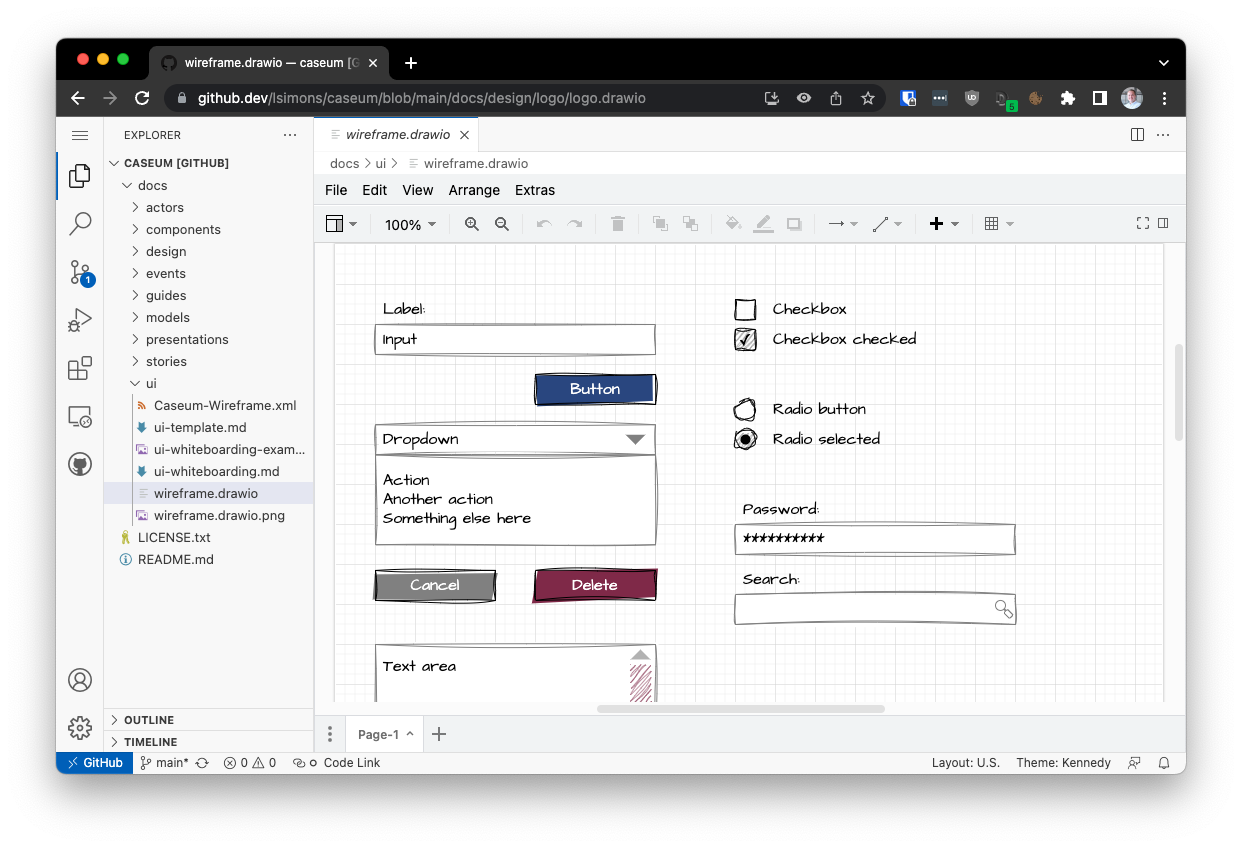Click the notifications bell in status bar
The image size is (1242, 848).
(1164, 763)
